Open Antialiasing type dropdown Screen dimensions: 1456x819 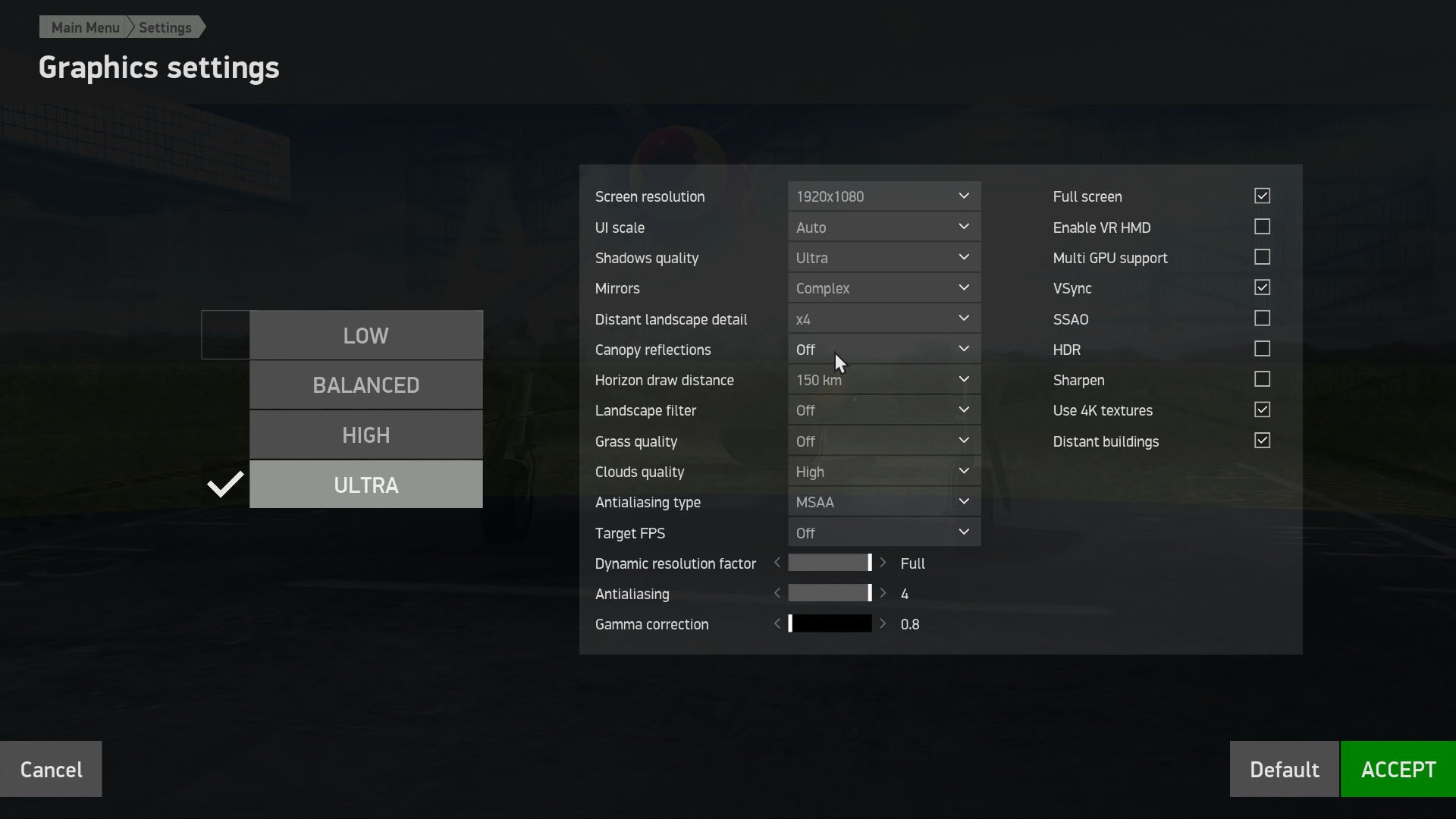point(884,501)
